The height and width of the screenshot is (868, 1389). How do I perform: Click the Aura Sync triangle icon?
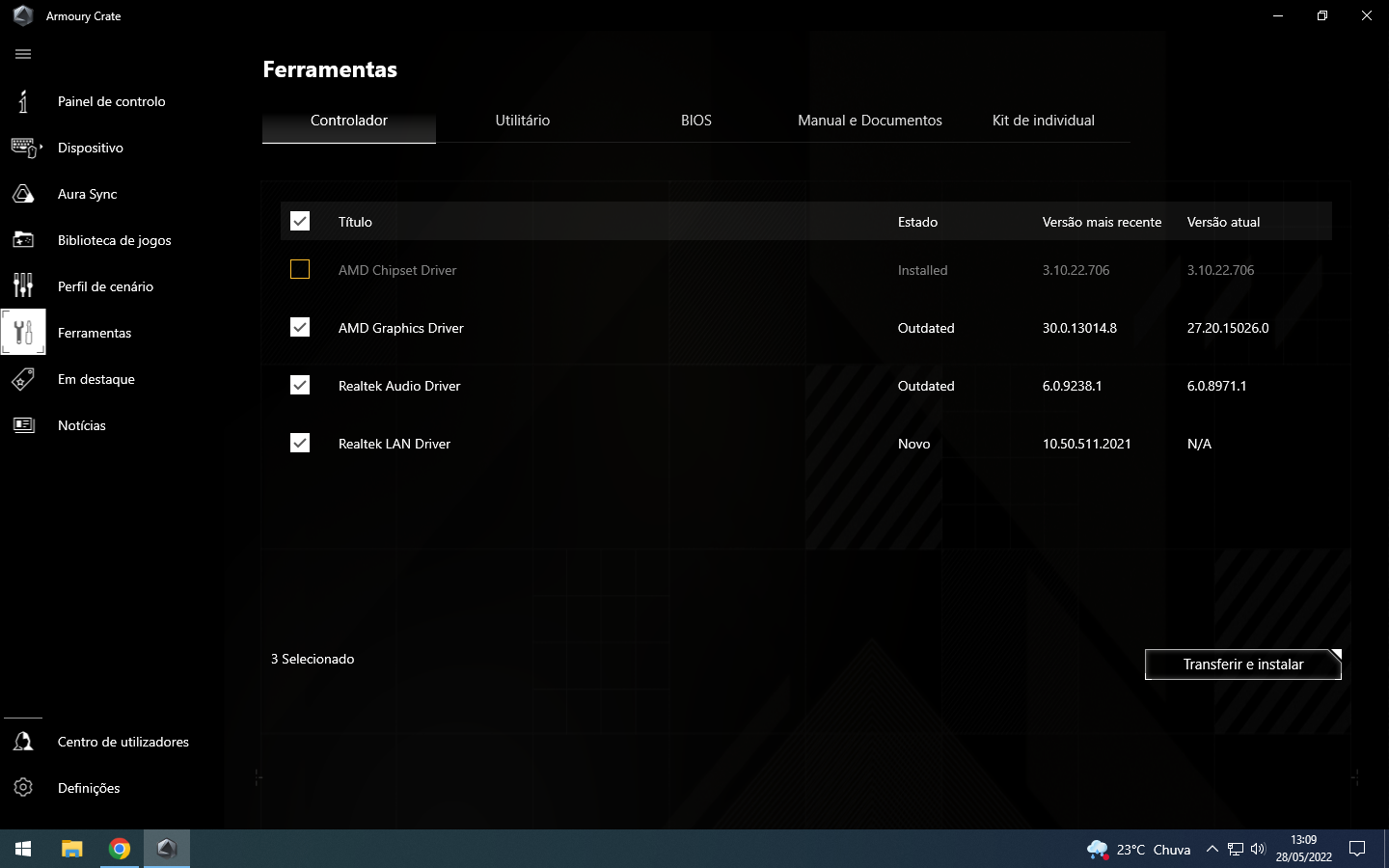[23, 194]
